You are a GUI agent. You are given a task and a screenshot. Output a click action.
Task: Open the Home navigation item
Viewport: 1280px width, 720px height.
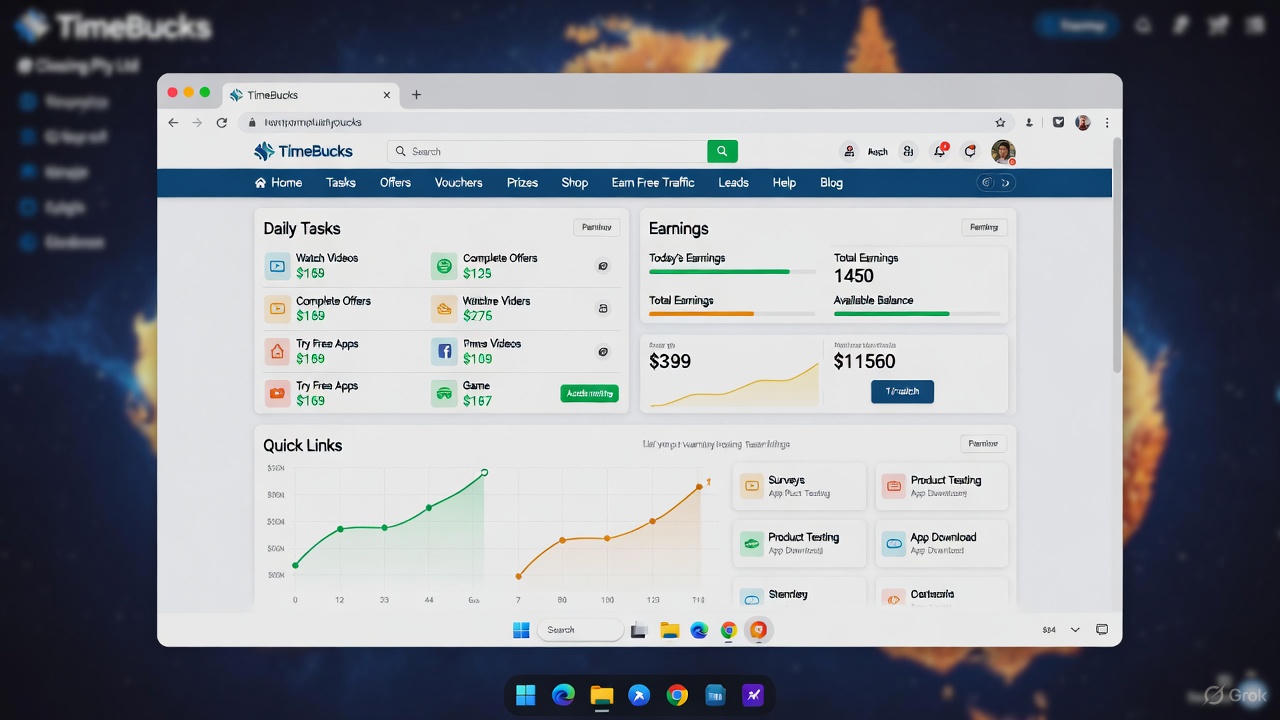278,183
